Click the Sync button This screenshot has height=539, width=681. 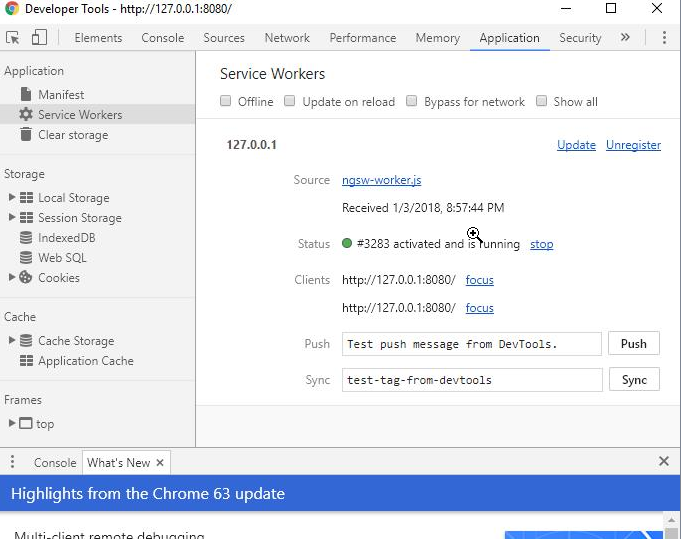point(634,380)
